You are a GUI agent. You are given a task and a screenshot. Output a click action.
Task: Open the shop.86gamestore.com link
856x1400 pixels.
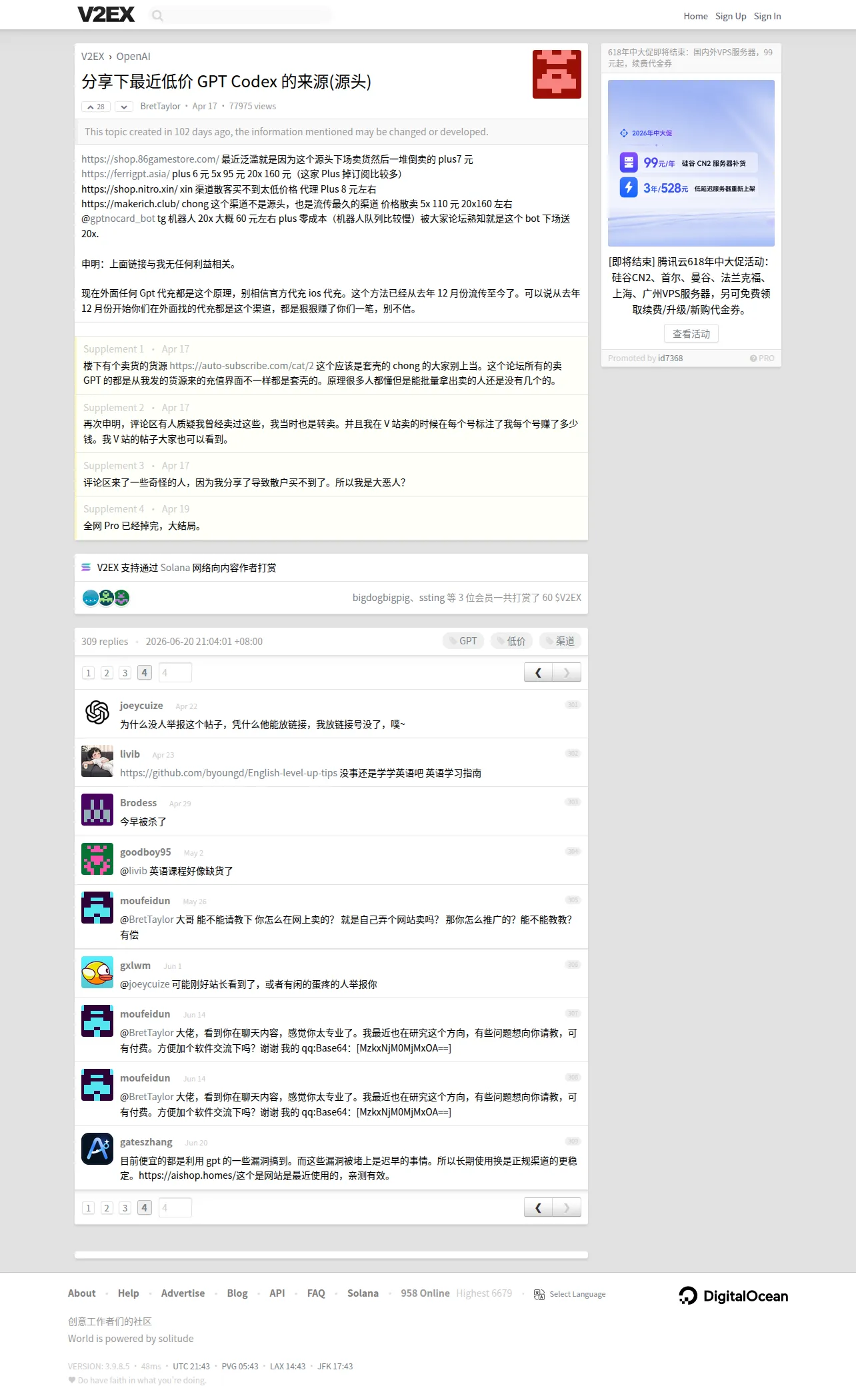tap(150, 160)
